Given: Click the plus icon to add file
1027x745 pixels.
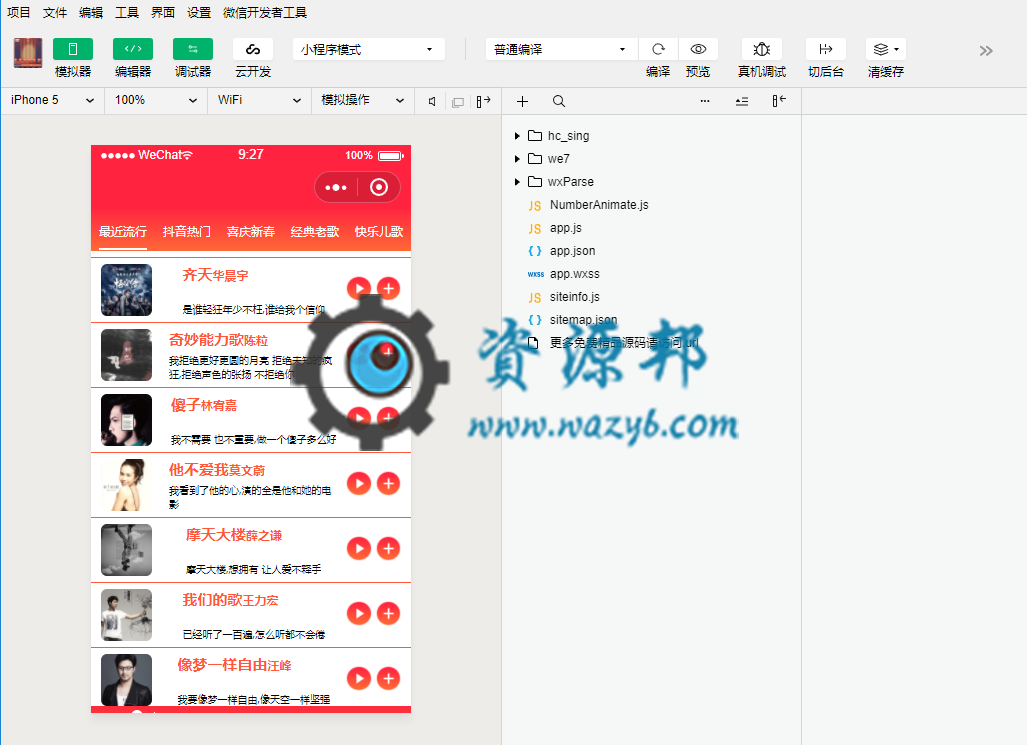Looking at the screenshot, I should pyautogui.click(x=522, y=102).
